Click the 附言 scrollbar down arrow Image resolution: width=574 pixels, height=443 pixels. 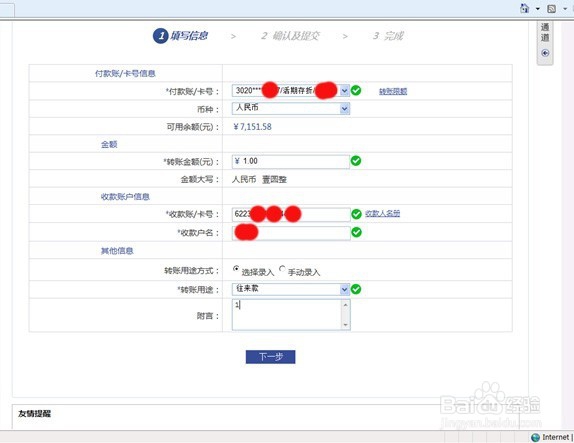[346, 325]
